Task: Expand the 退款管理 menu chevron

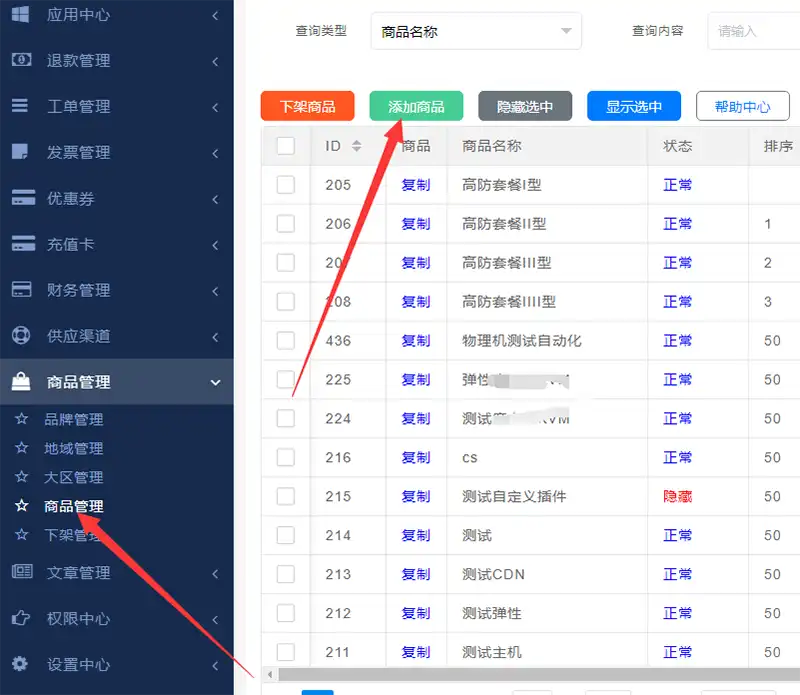Action: click(x=215, y=61)
